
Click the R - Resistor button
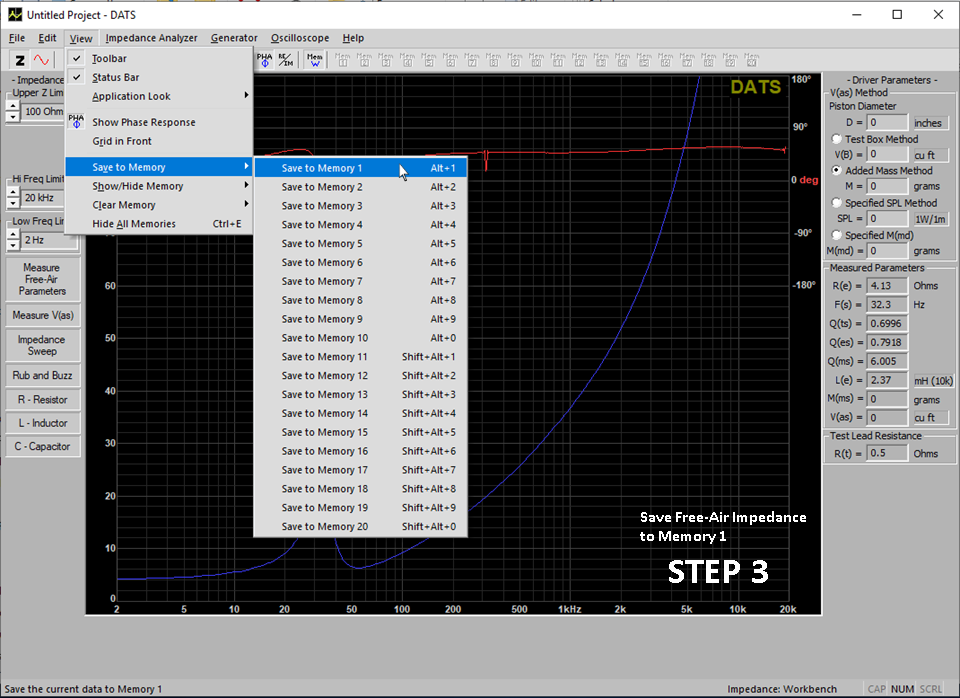42,400
